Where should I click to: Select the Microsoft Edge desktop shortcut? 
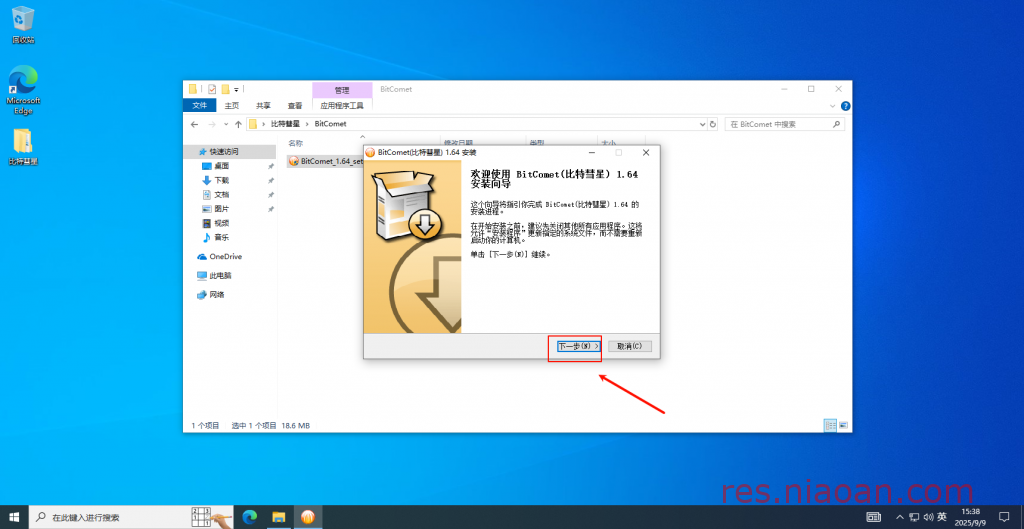click(23, 90)
